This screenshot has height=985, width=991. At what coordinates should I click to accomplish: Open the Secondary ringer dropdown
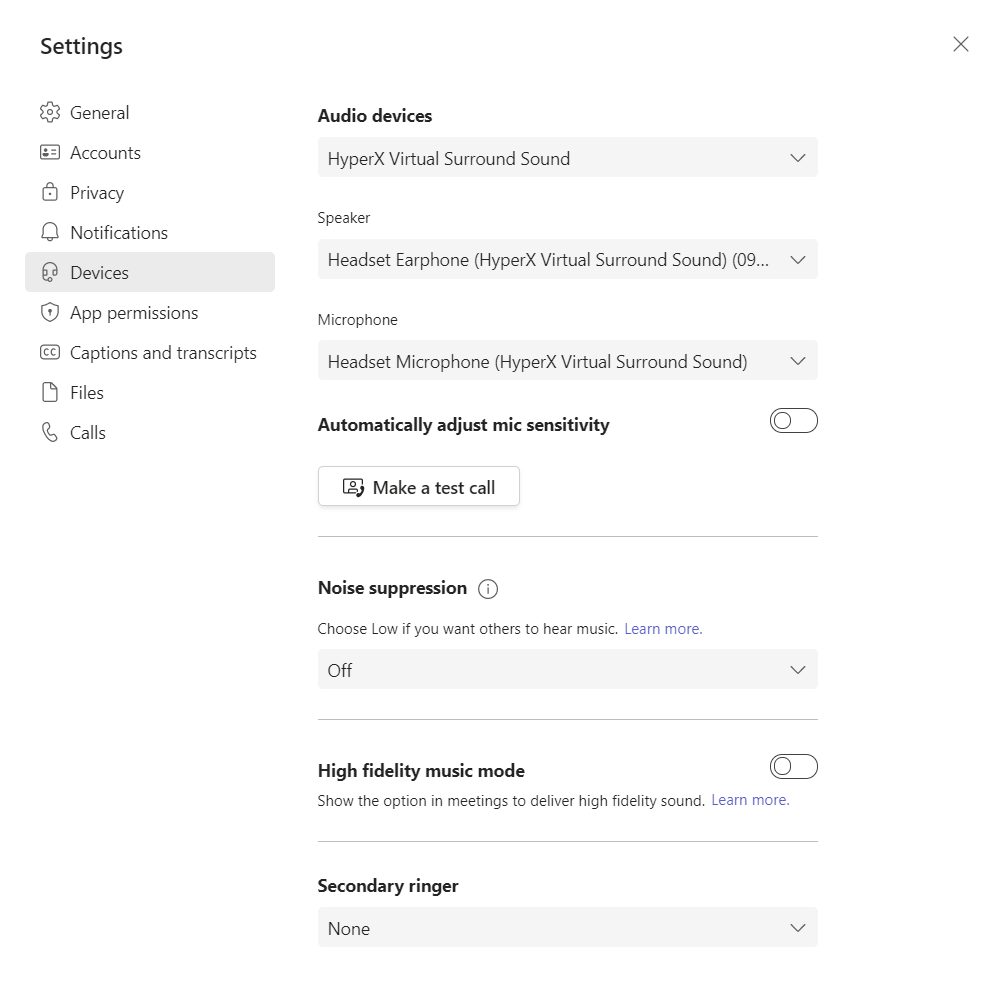pos(567,928)
